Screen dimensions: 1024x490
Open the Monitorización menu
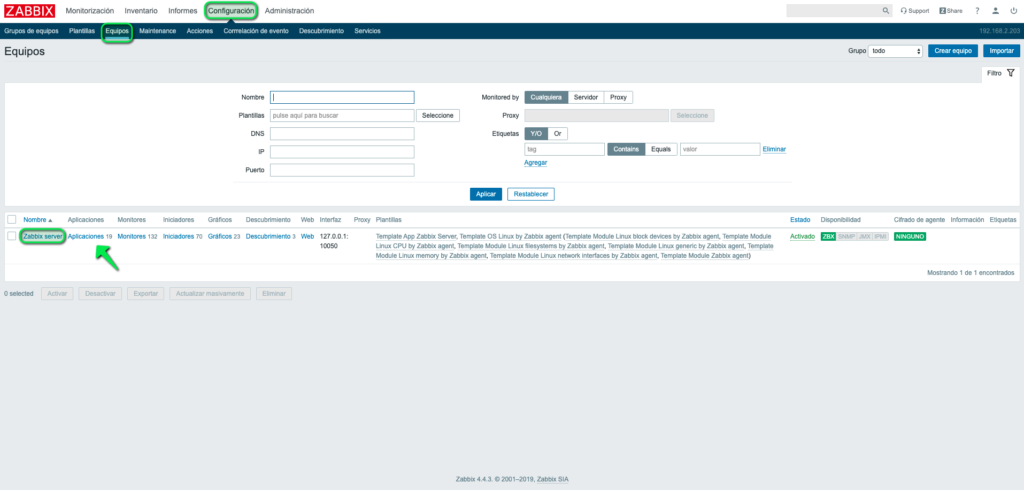tap(89, 10)
